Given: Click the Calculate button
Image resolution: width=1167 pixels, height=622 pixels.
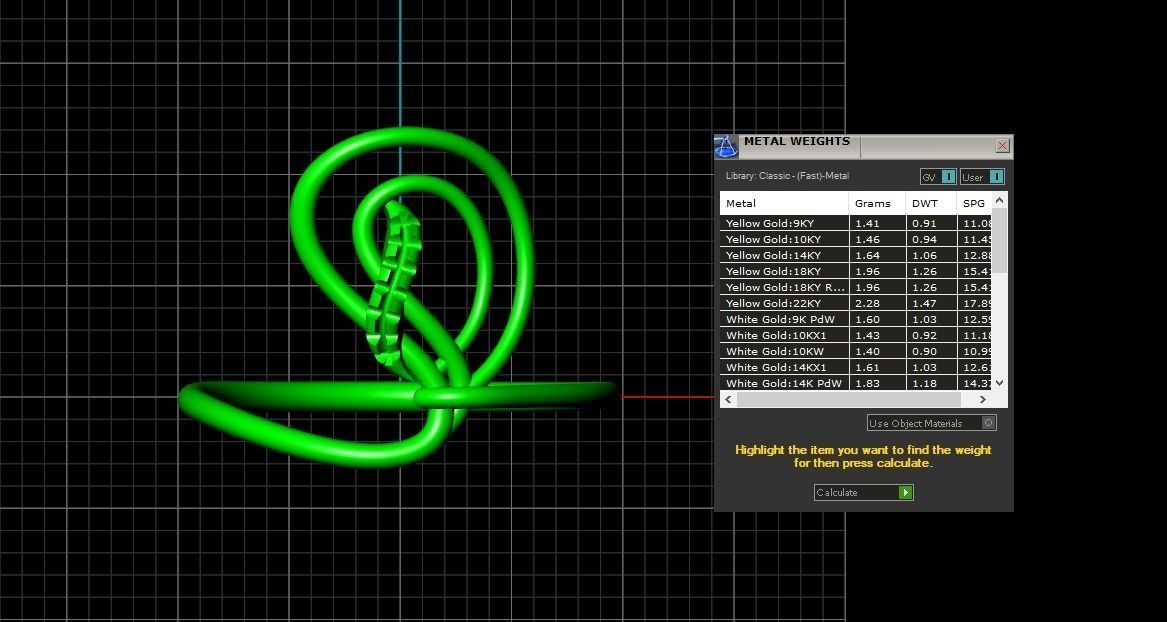Looking at the screenshot, I should [x=863, y=493].
